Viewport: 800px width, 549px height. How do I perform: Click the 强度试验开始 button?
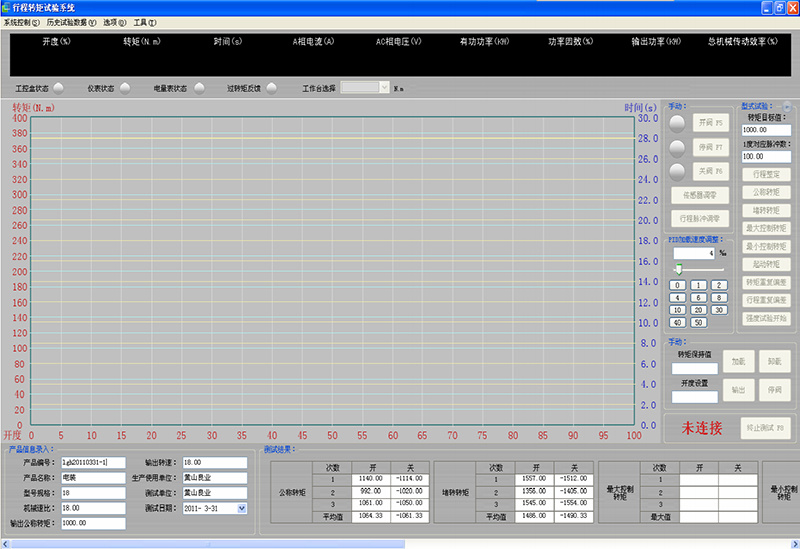click(766, 318)
